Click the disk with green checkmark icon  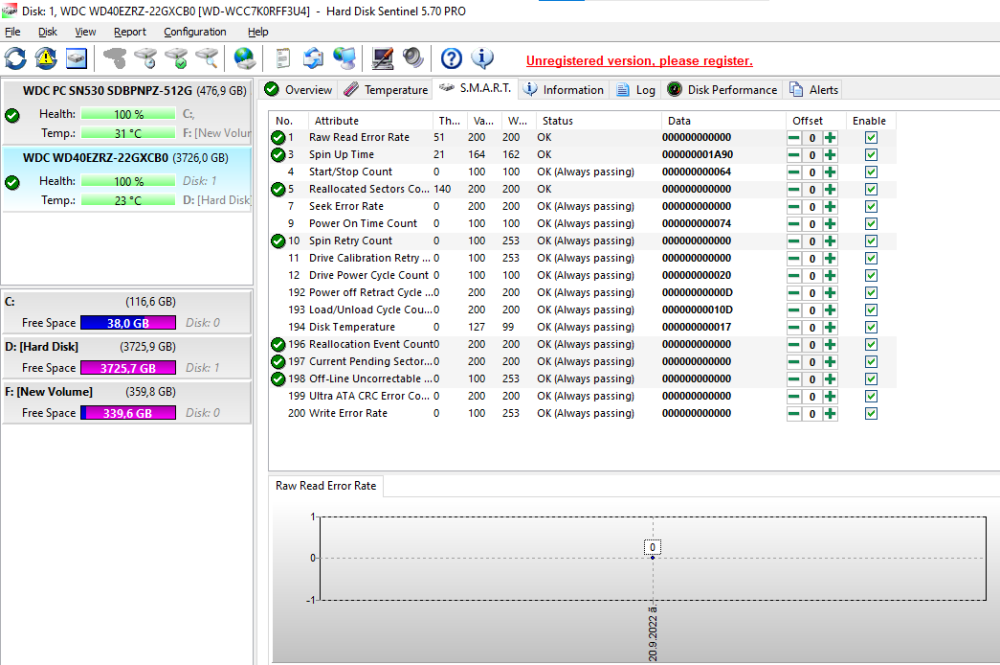177,58
